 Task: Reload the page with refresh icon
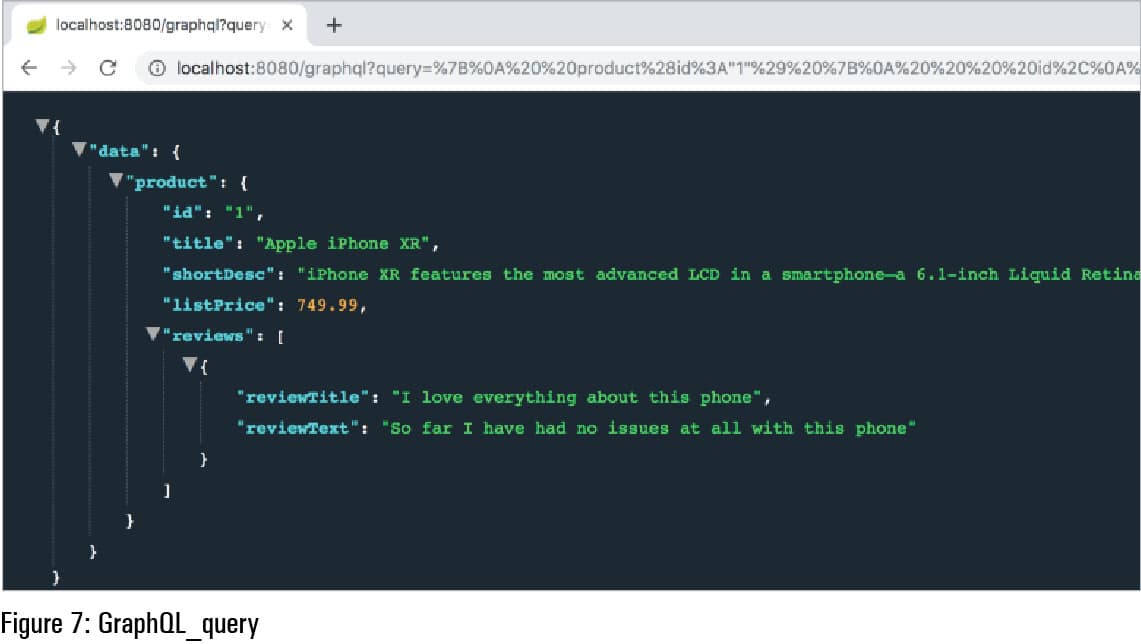coord(108,68)
